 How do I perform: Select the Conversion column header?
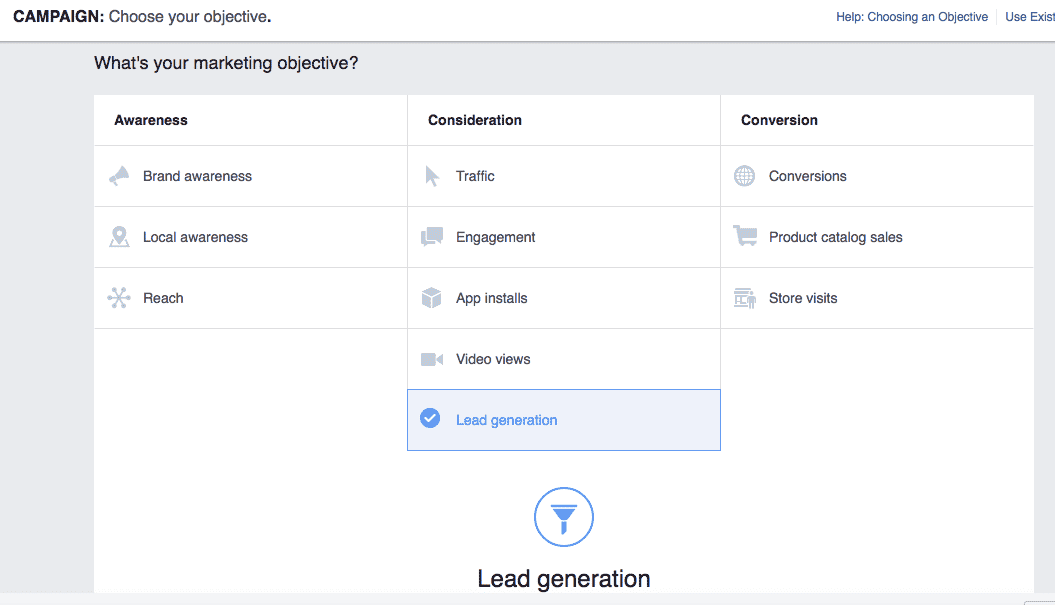[779, 120]
